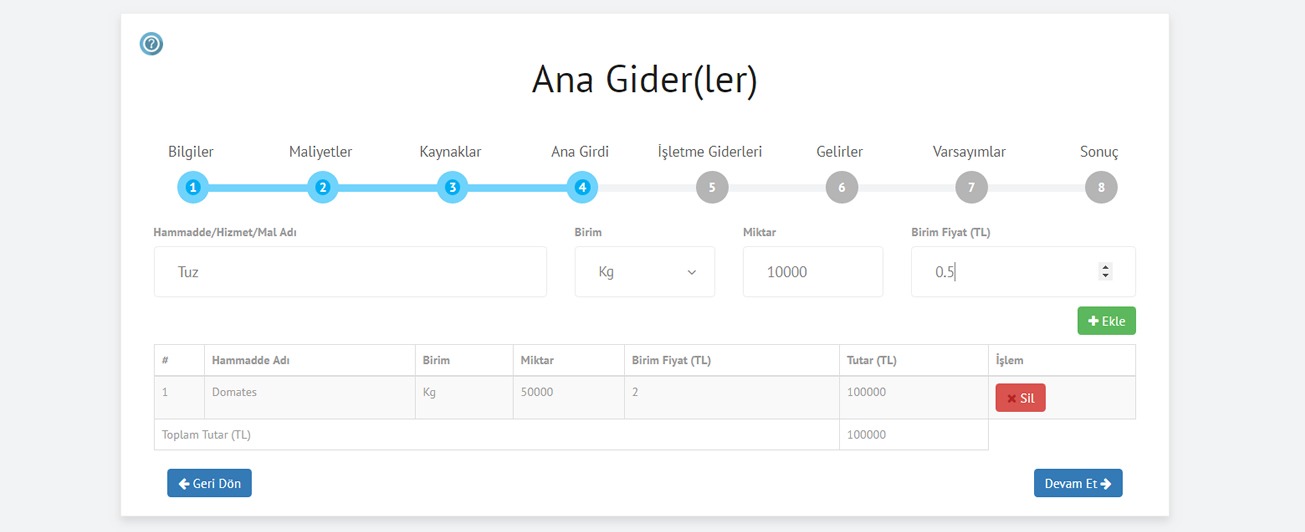Delete Domates row with Sil button
The image size is (1305, 532).
pyautogui.click(x=1020, y=398)
